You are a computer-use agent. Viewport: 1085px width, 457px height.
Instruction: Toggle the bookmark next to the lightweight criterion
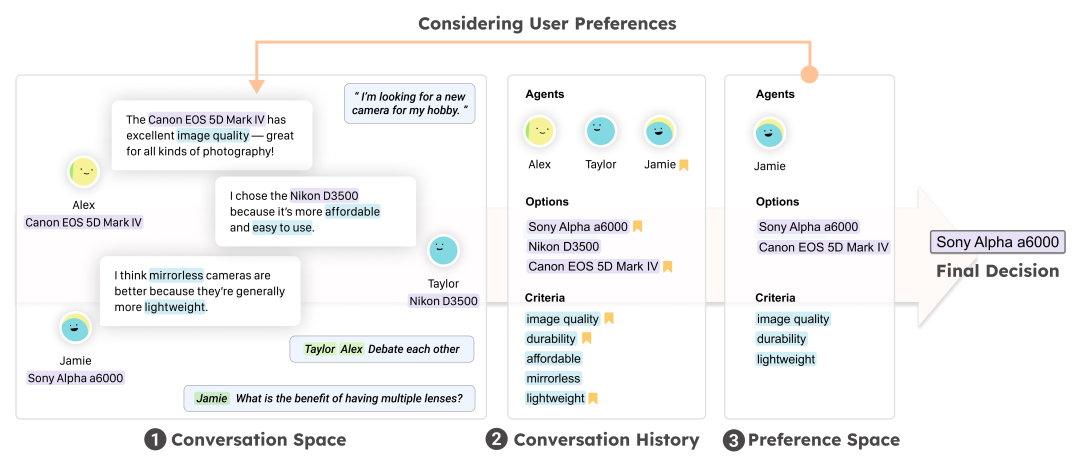coord(593,399)
